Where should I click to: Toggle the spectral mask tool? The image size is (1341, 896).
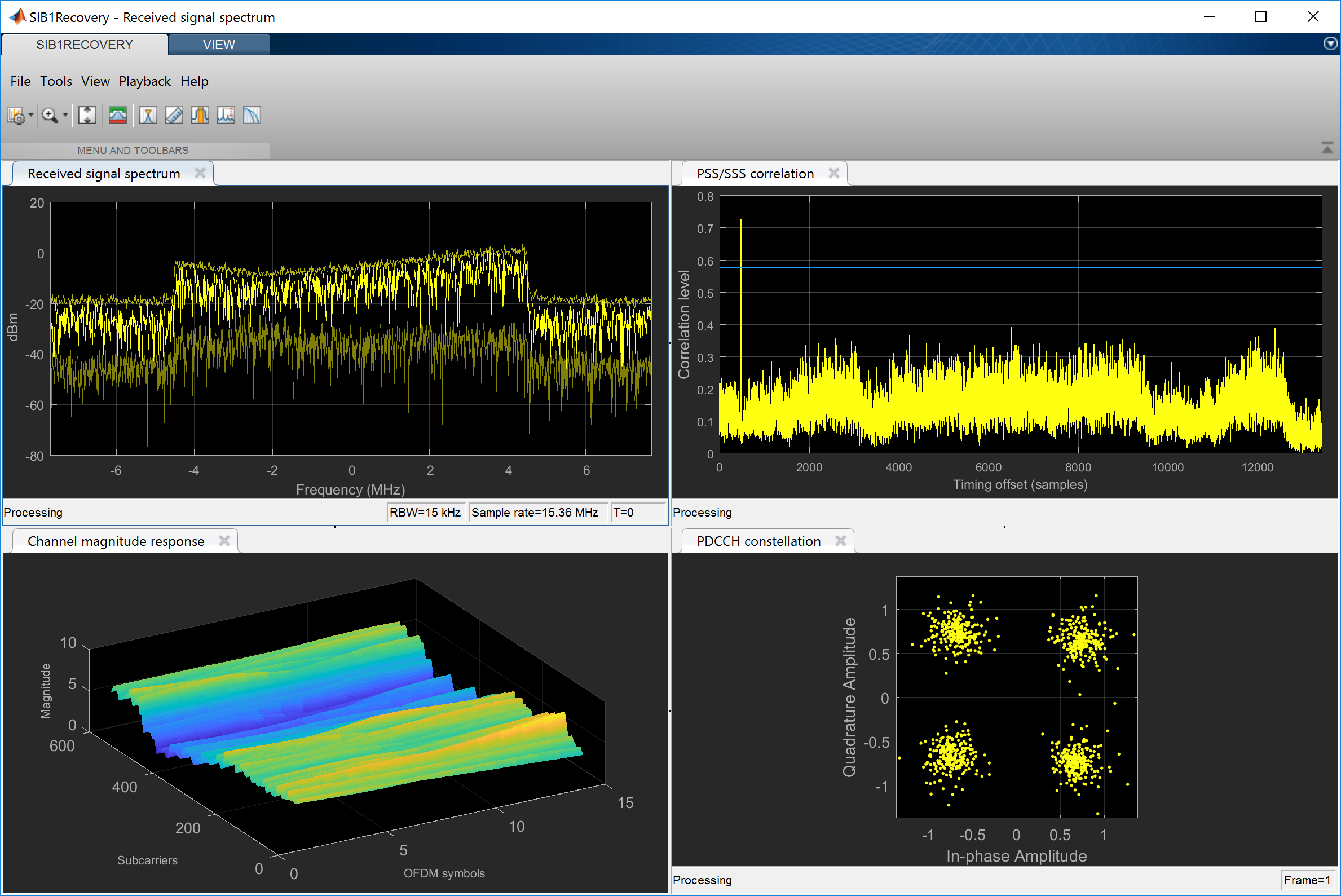click(x=118, y=116)
